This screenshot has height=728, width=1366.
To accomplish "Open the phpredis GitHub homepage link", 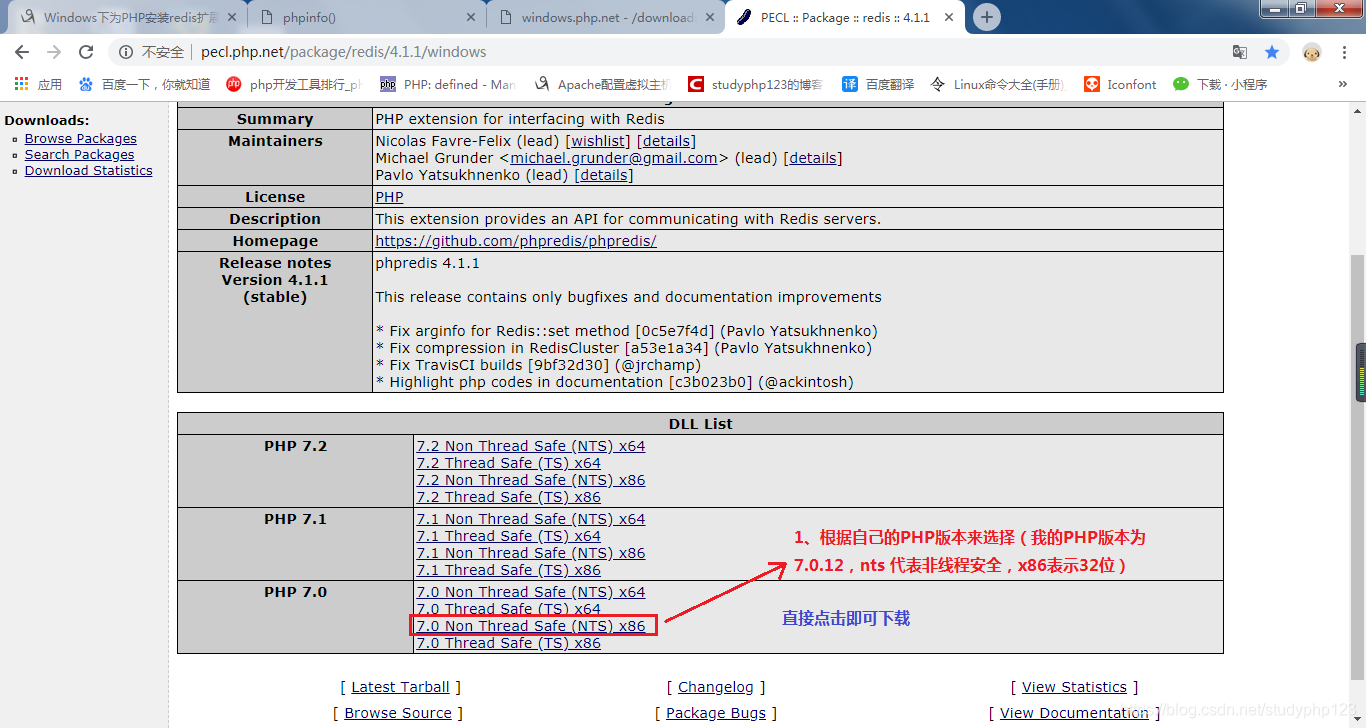I will [516, 241].
